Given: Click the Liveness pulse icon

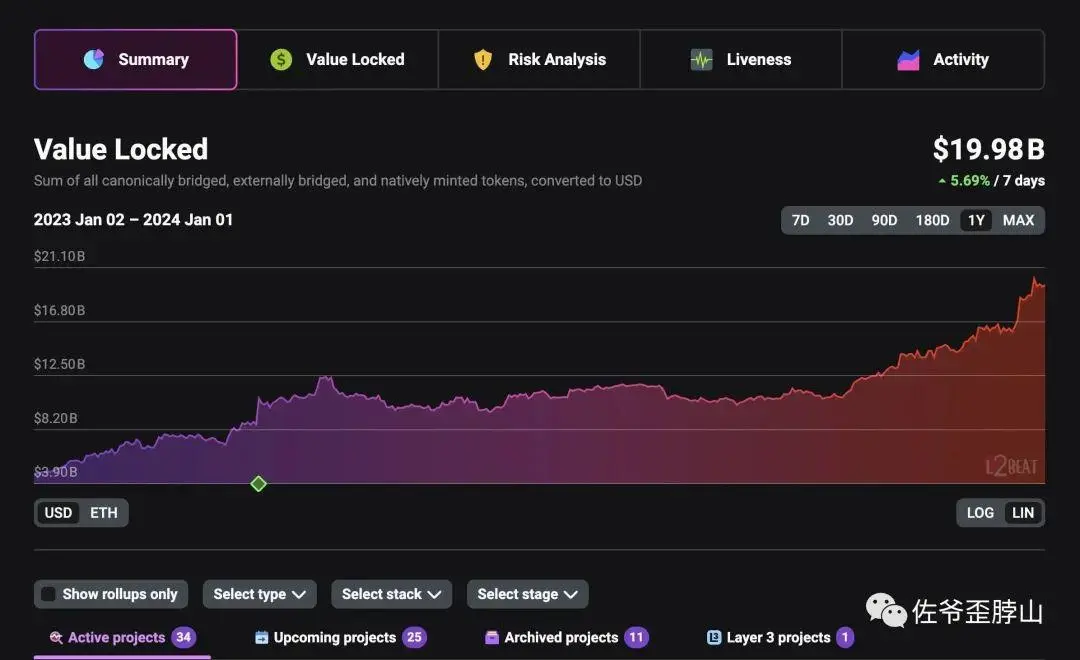Looking at the screenshot, I should [x=702, y=60].
